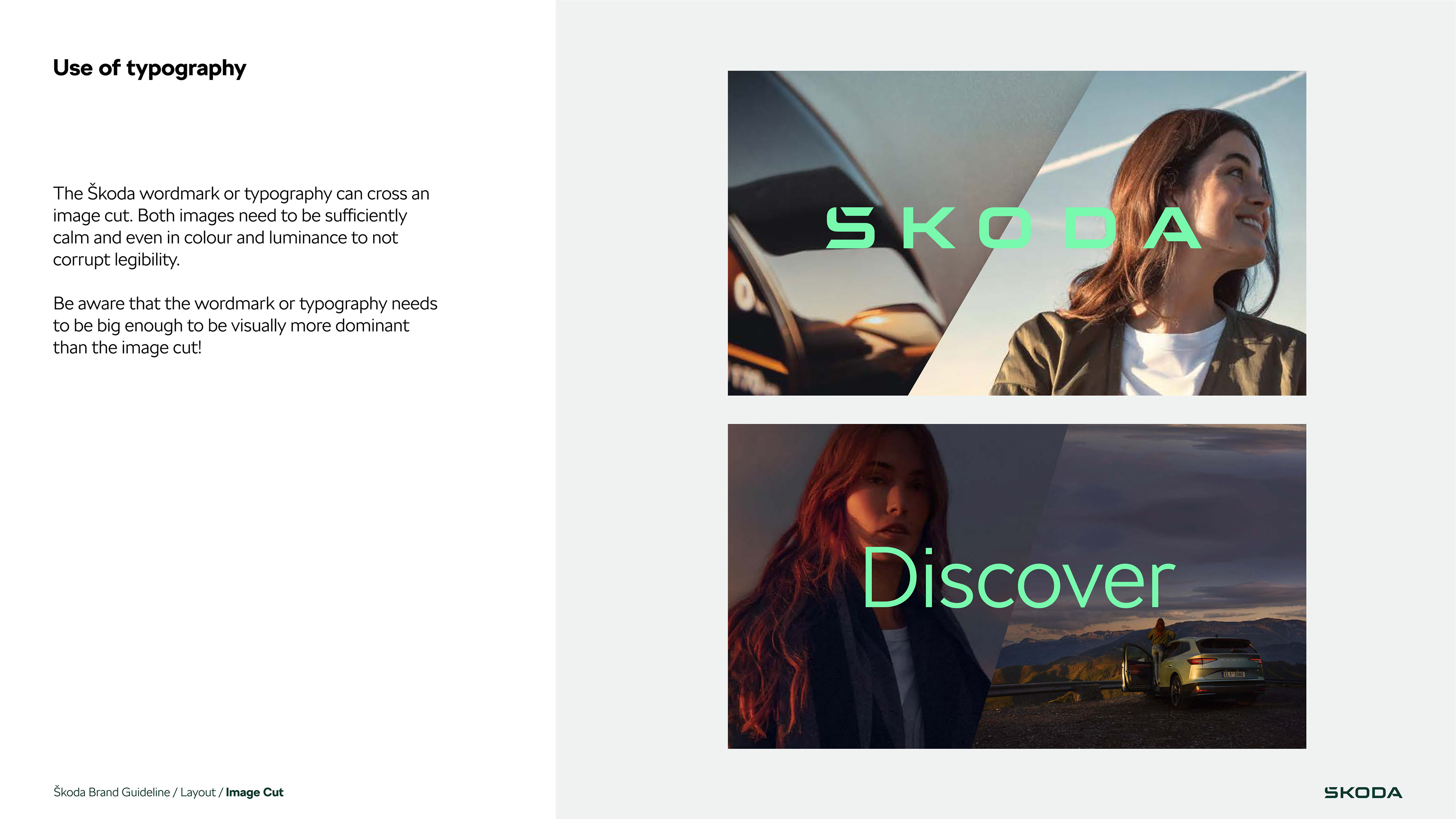Click the green SKODA wordmark on top image

click(x=1014, y=228)
